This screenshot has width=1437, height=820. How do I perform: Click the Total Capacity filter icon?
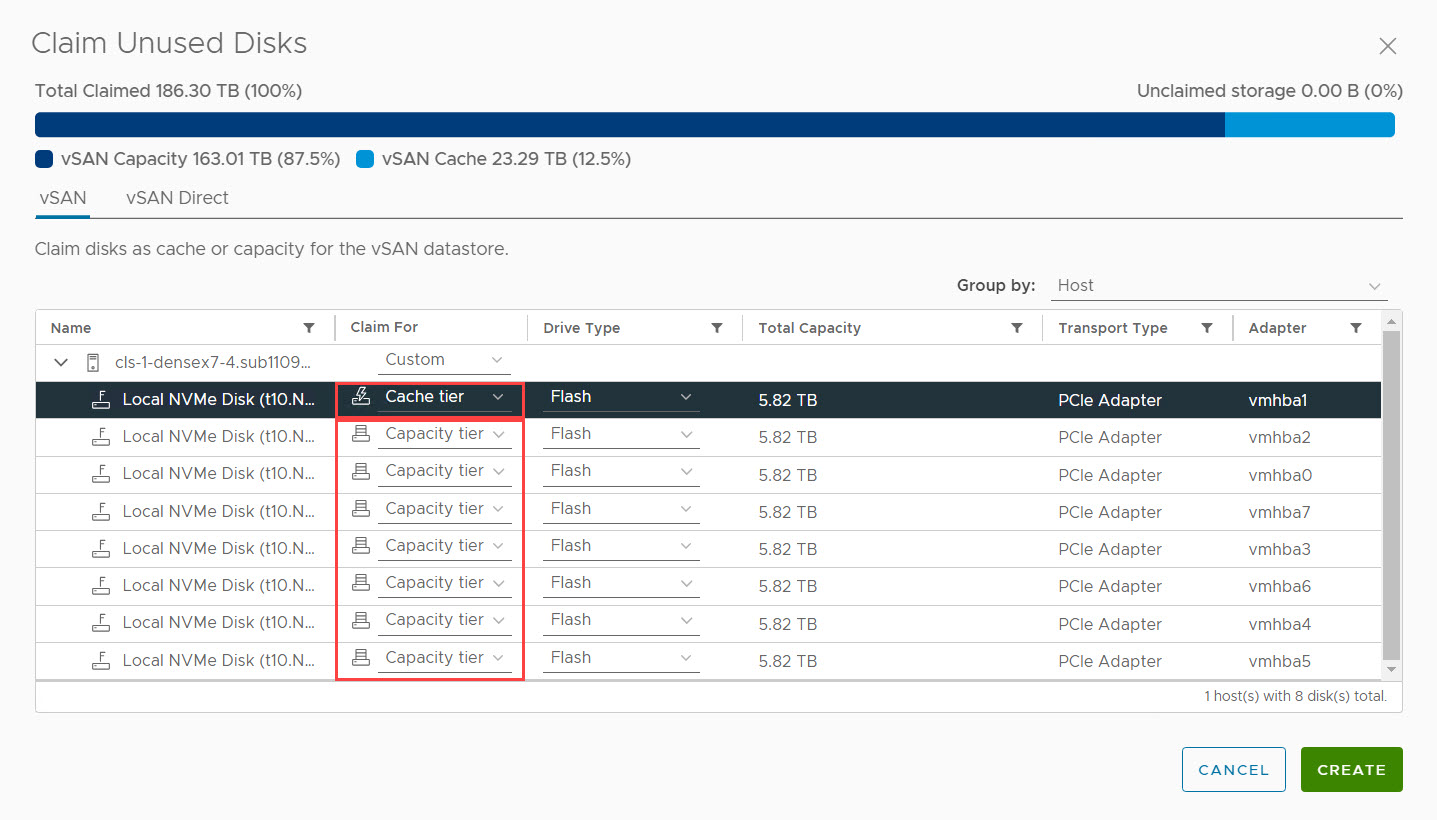(1017, 328)
